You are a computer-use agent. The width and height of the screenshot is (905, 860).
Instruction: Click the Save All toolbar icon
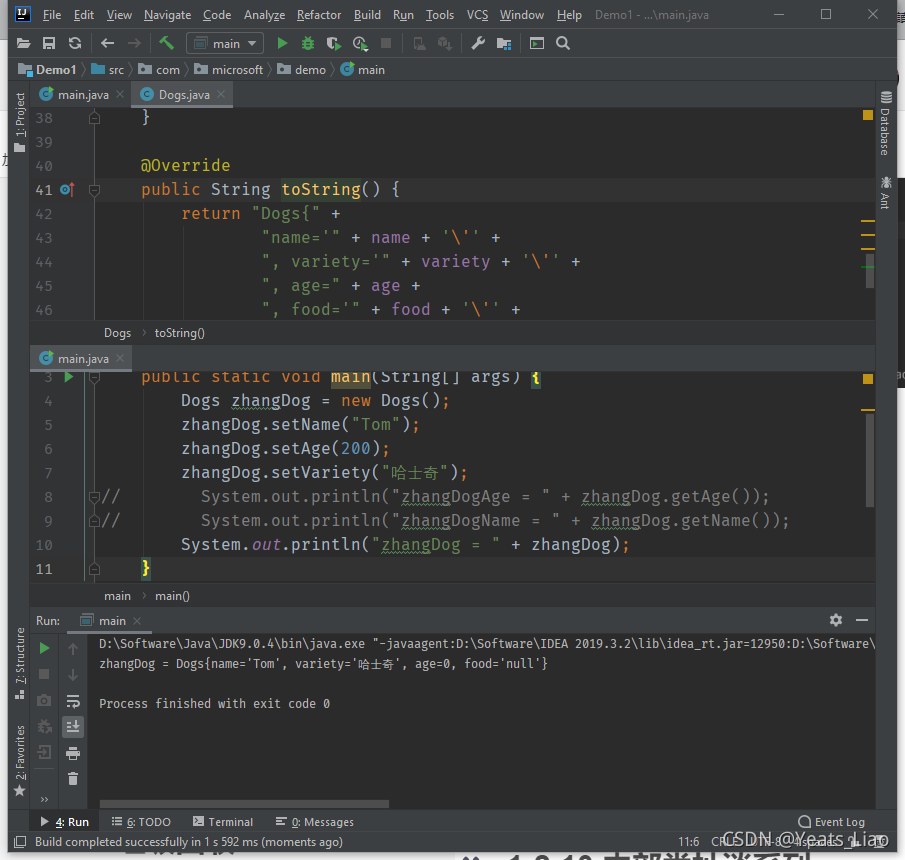(48, 43)
